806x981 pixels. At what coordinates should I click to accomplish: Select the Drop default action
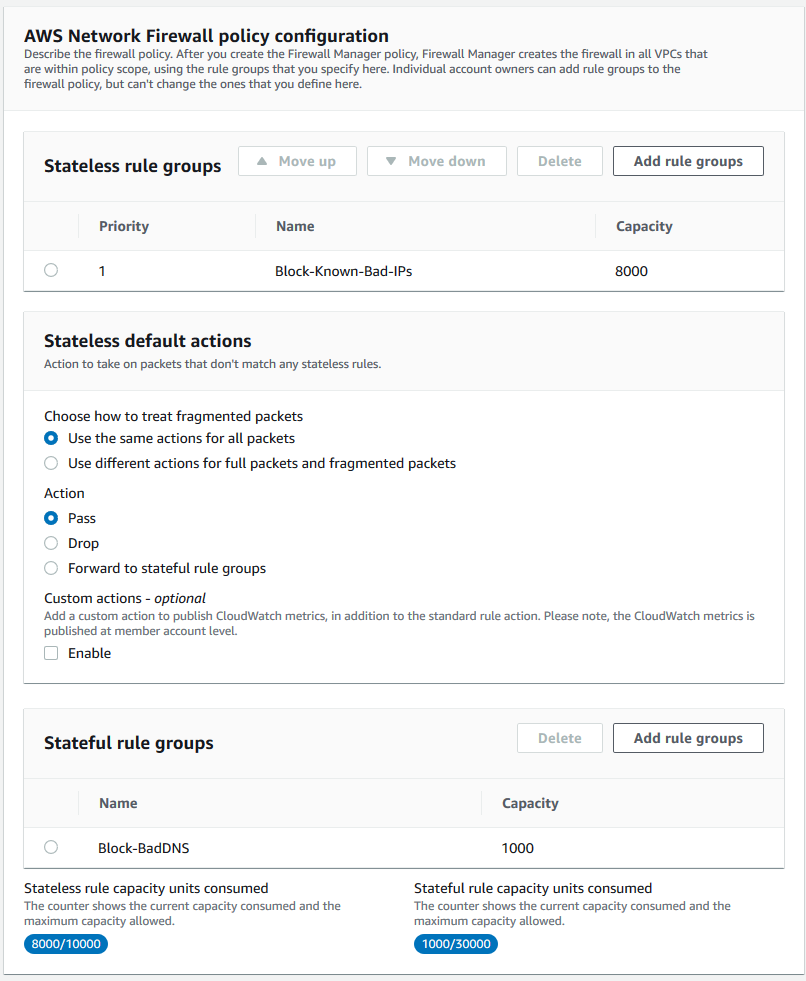(x=51, y=543)
